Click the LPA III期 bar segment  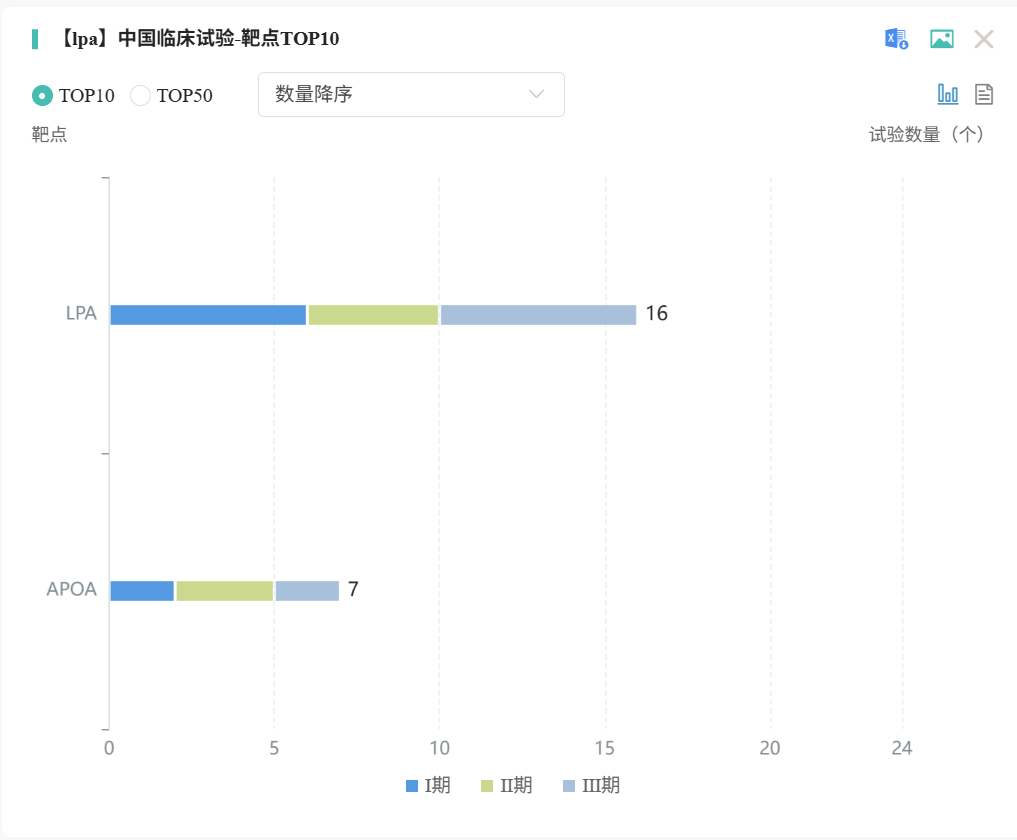click(538, 315)
